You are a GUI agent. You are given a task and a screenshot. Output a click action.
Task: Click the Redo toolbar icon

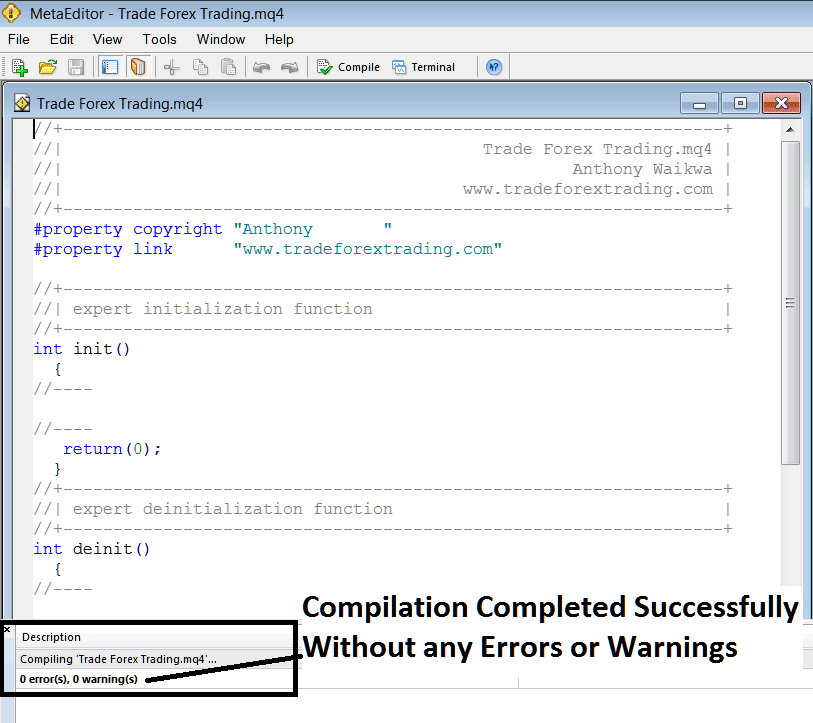coord(290,66)
